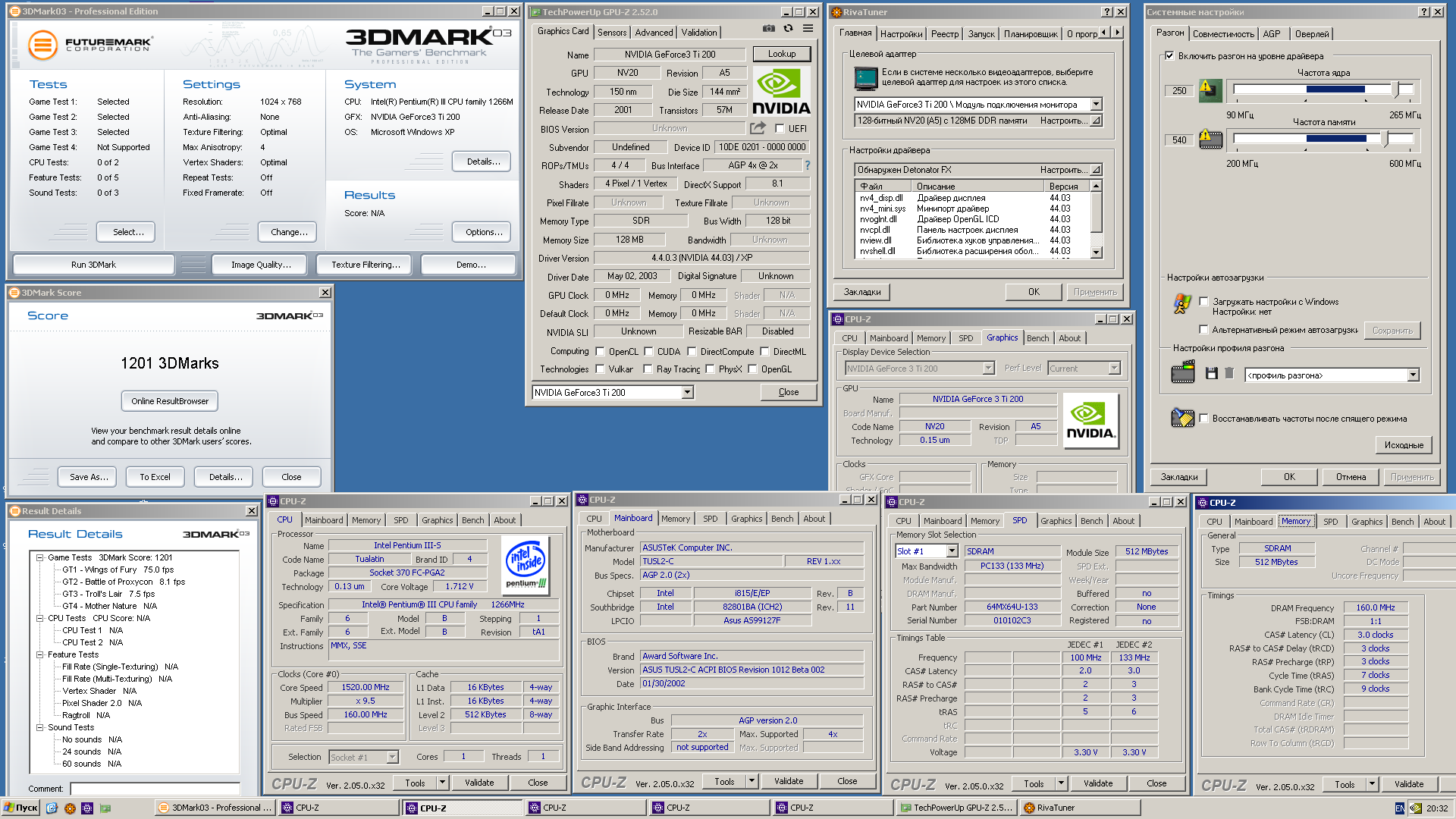Click Lookup button in GPU-Z

(781, 54)
